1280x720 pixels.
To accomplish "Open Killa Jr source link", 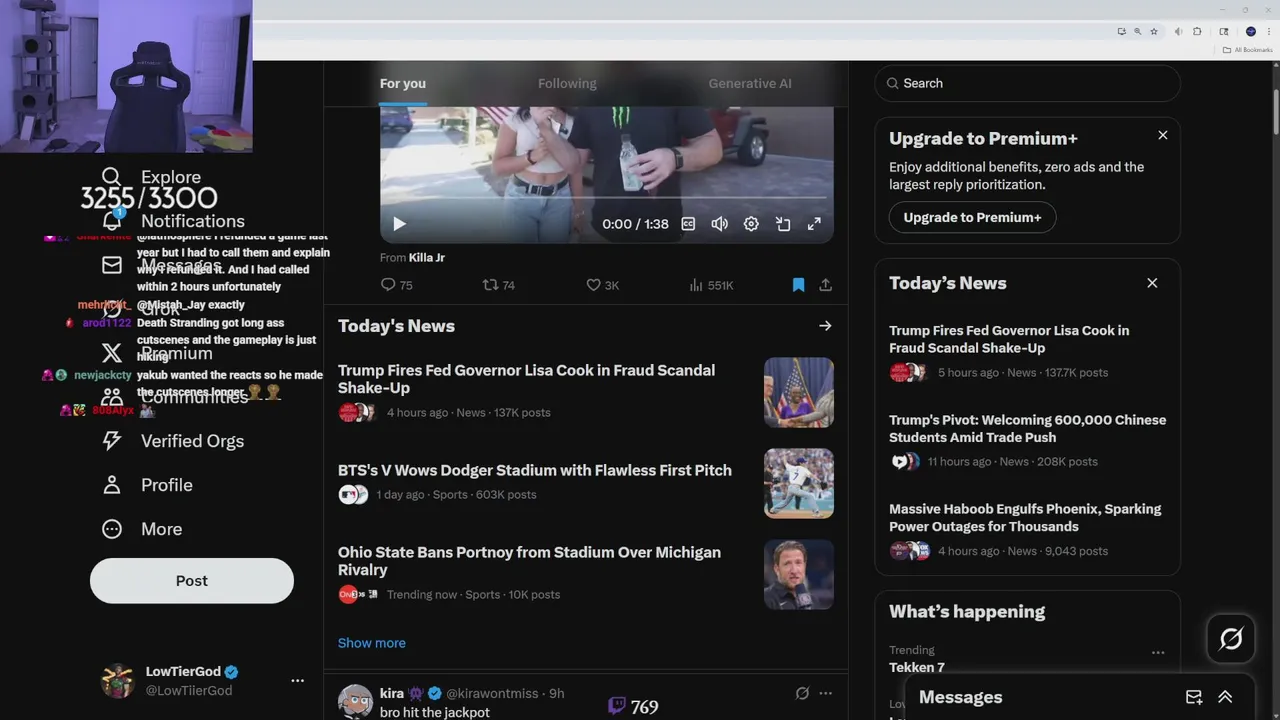I will pos(427,258).
